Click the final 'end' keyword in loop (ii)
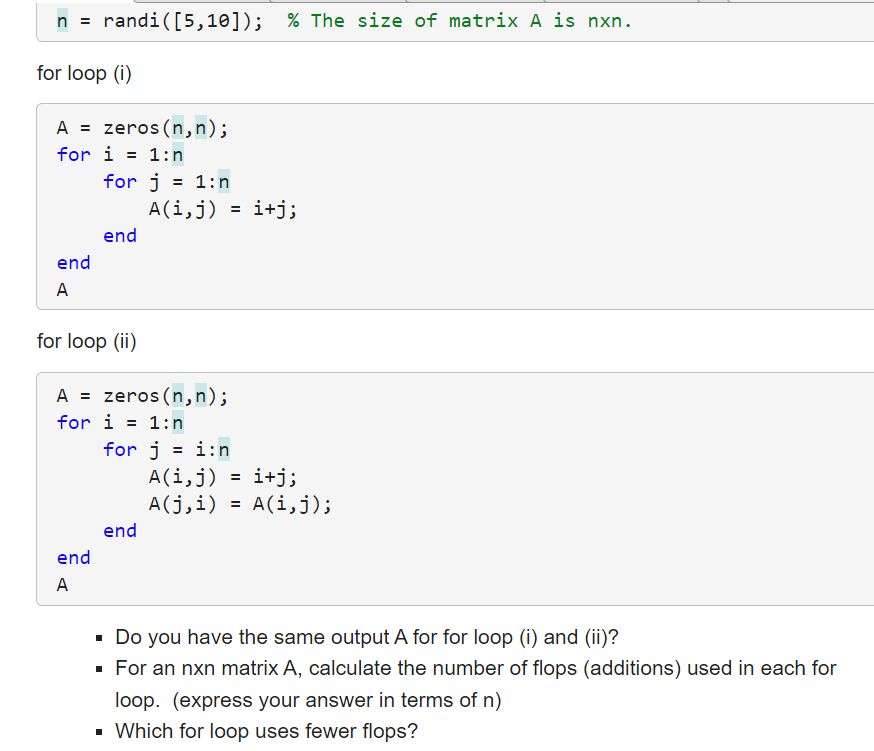 [72, 557]
